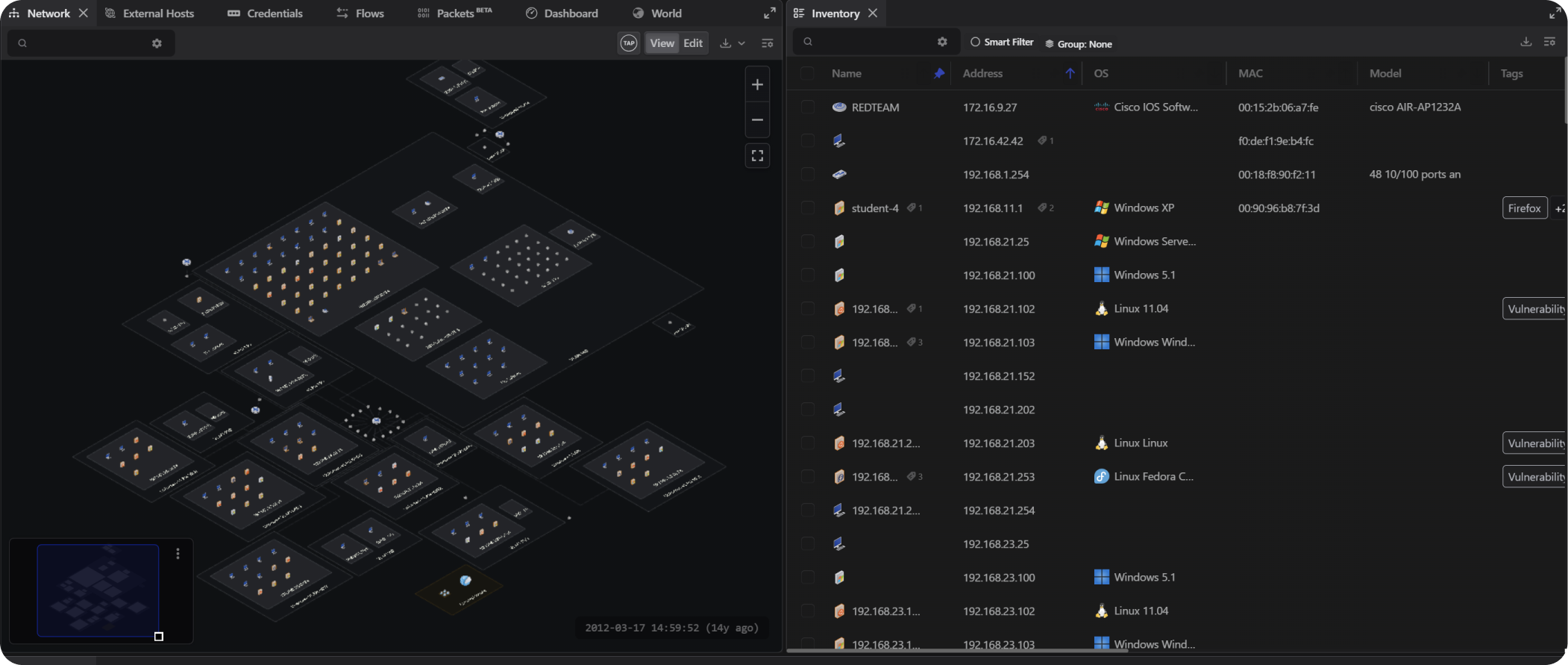Open the minimap three-dot options menu
The width and height of the screenshot is (1568, 665).
(x=178, y=554)
